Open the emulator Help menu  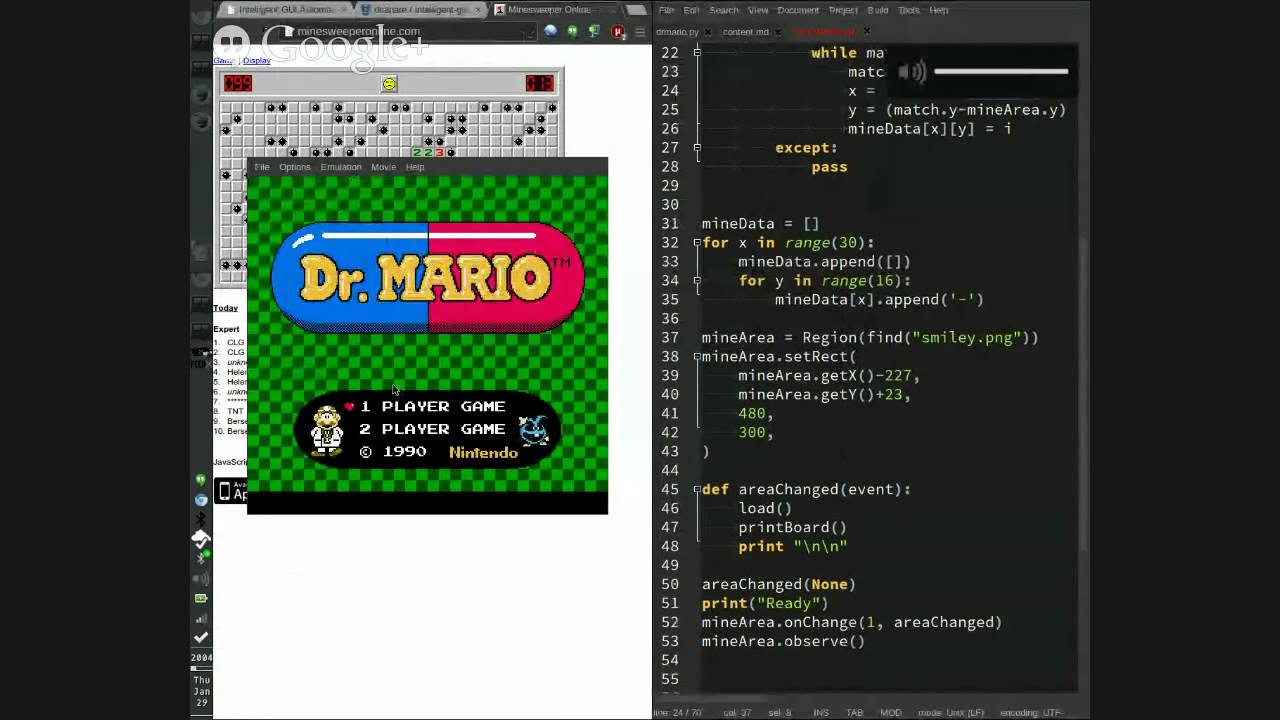[415, 167]
